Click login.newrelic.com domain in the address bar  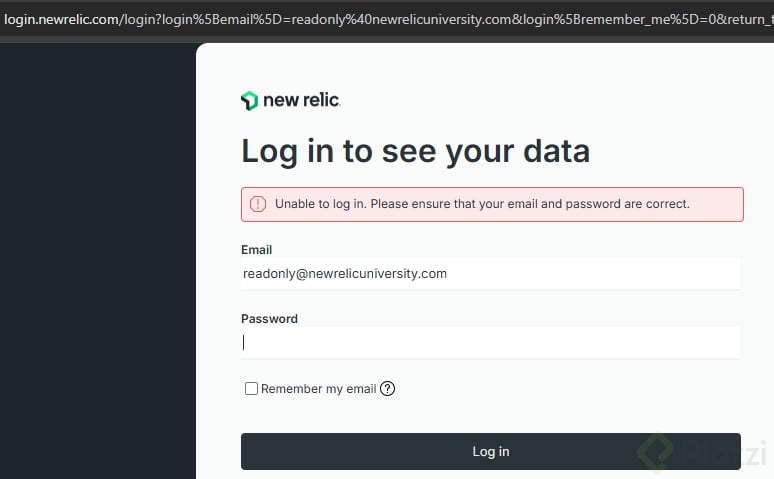tap(62, 20)
